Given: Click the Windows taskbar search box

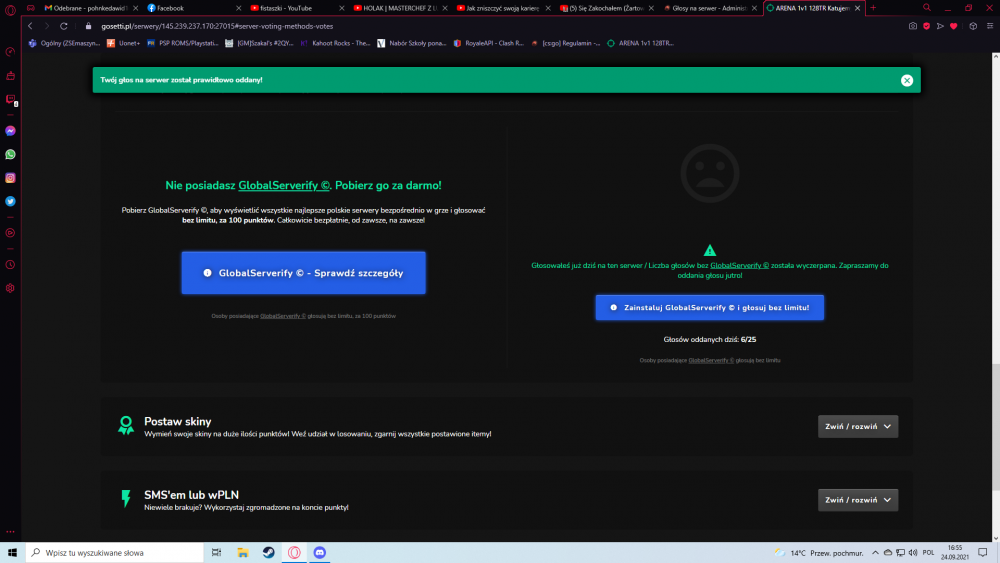Looking at the screenshot, I should tap(115, 553).
